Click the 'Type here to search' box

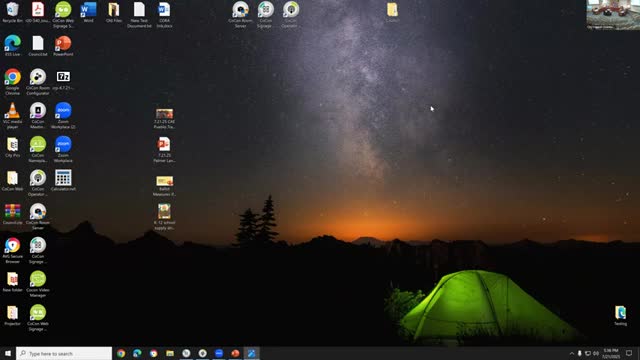(x=64, y=353)
